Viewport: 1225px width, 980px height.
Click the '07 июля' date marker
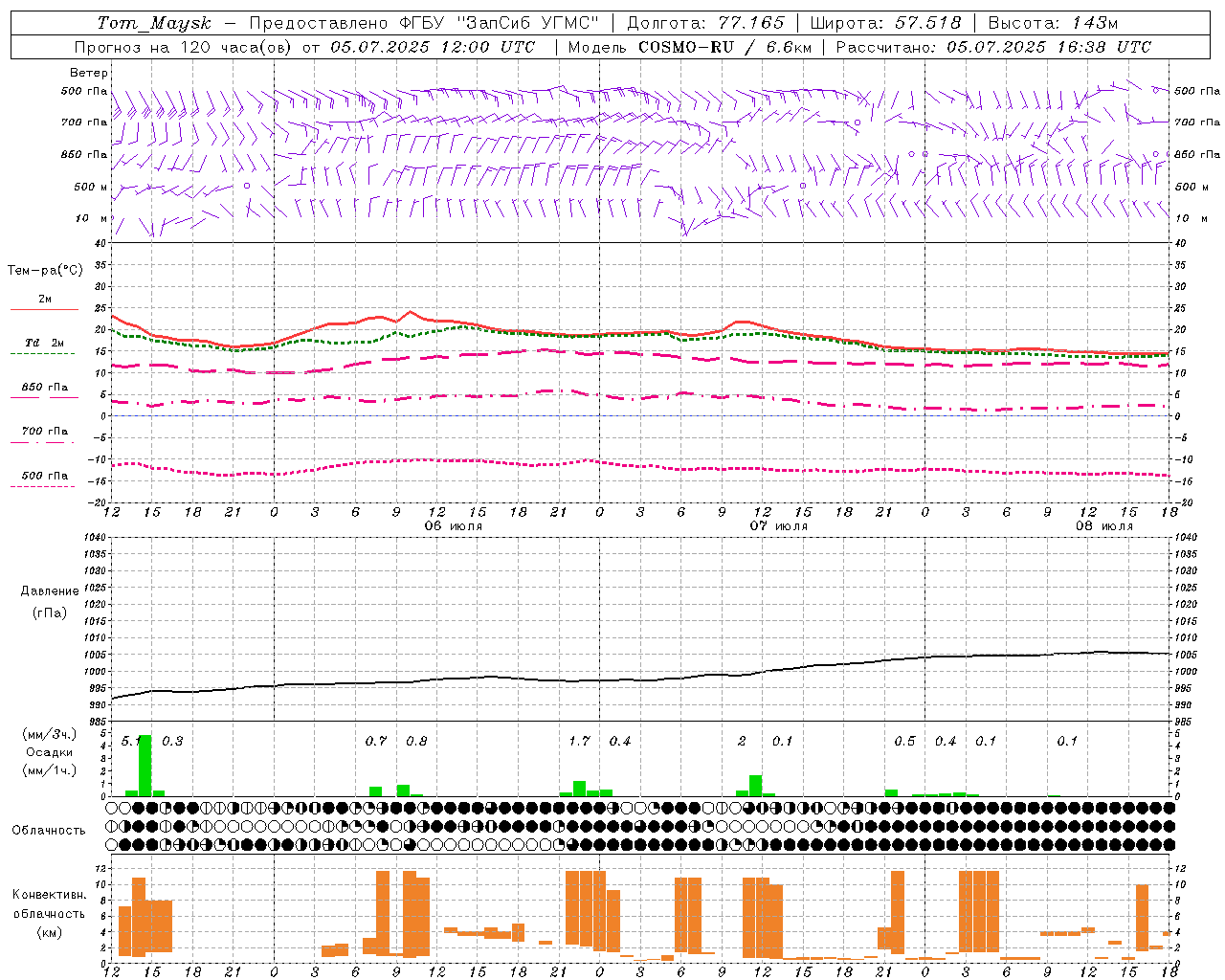[779, 526]
